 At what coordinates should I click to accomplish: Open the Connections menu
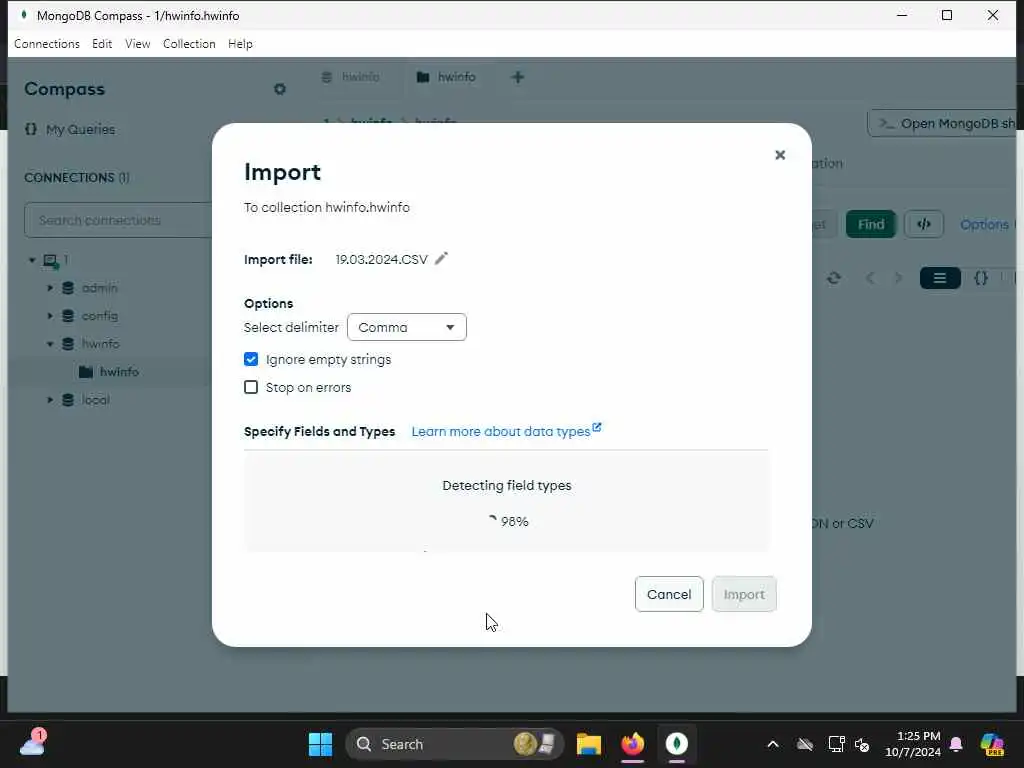click(x=47, y=44)
